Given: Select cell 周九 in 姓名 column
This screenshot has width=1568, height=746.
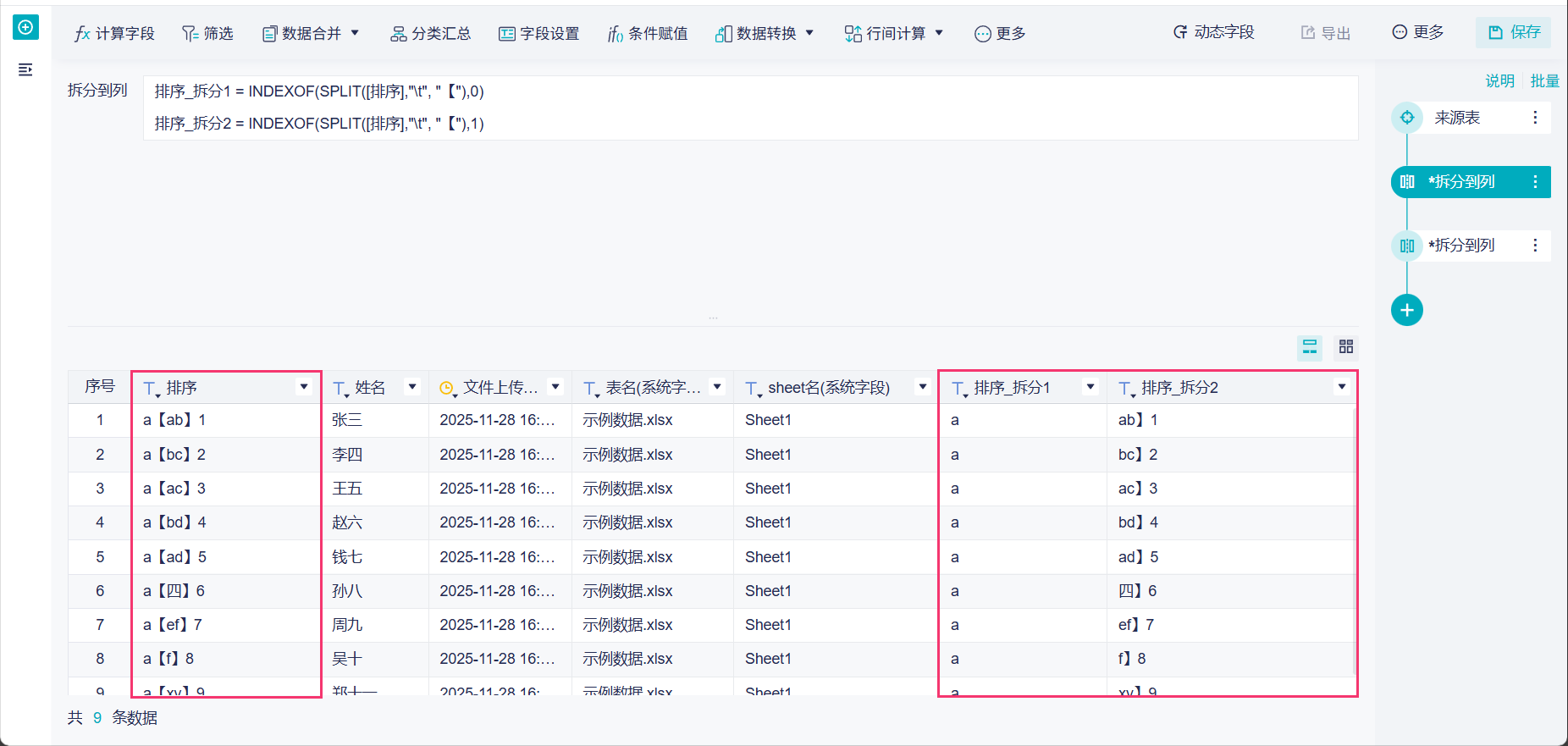Looking at the screenshot, I should pos(375,625).
